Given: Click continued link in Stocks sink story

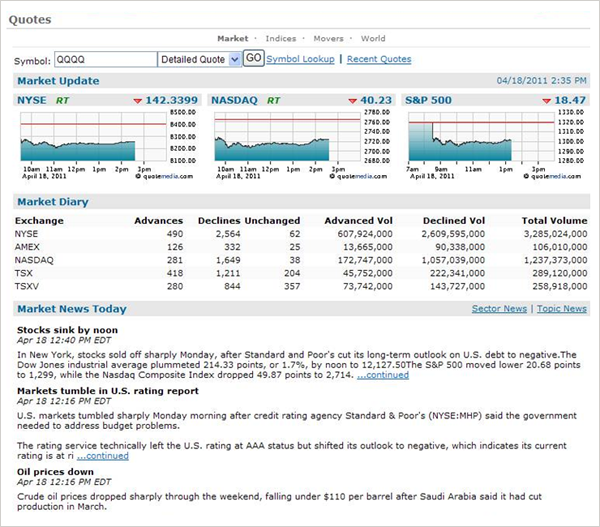Looking at the screenshot, I should 384,375.
